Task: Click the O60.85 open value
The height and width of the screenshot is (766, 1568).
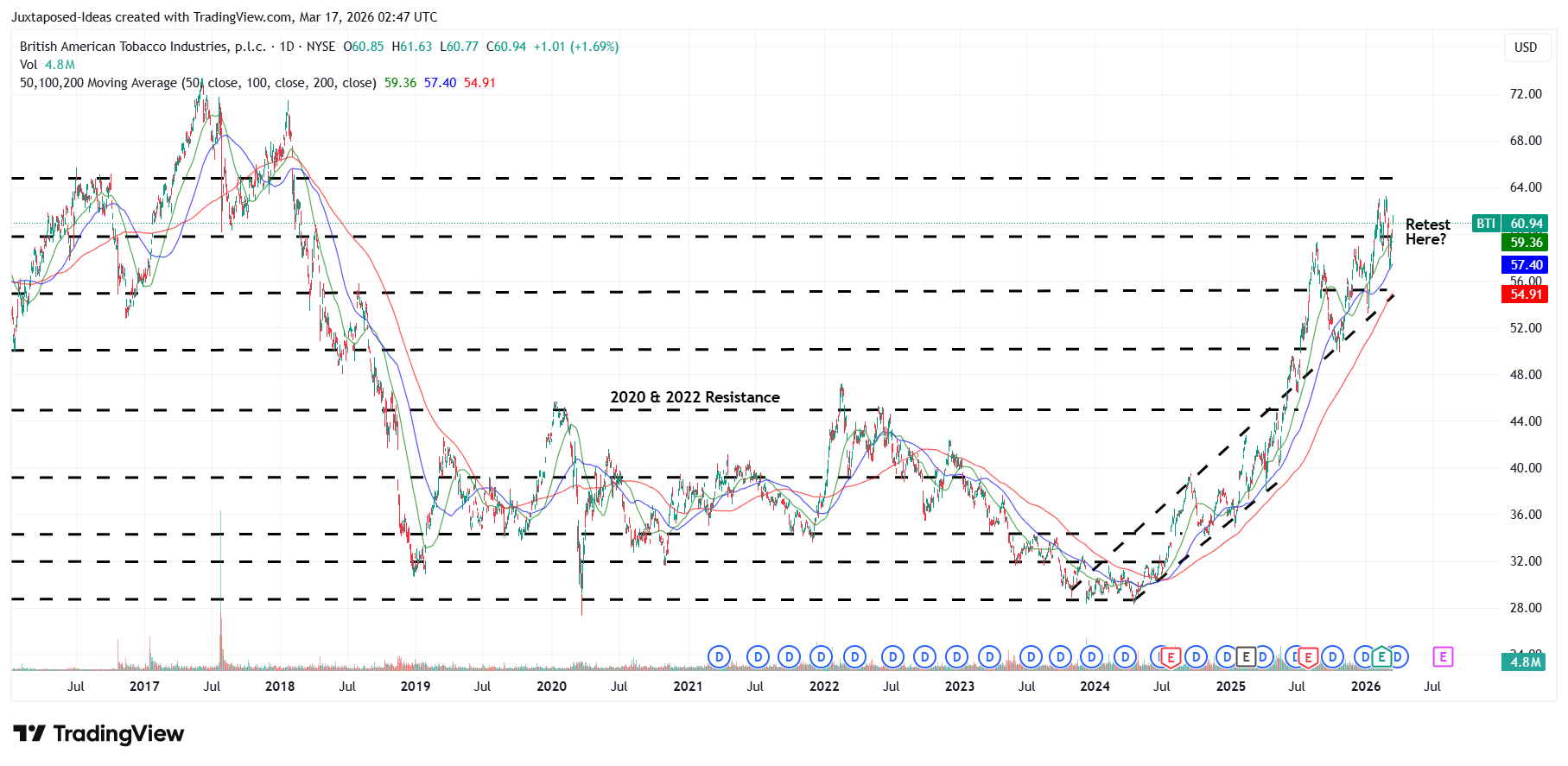Action: pos(364,47)
